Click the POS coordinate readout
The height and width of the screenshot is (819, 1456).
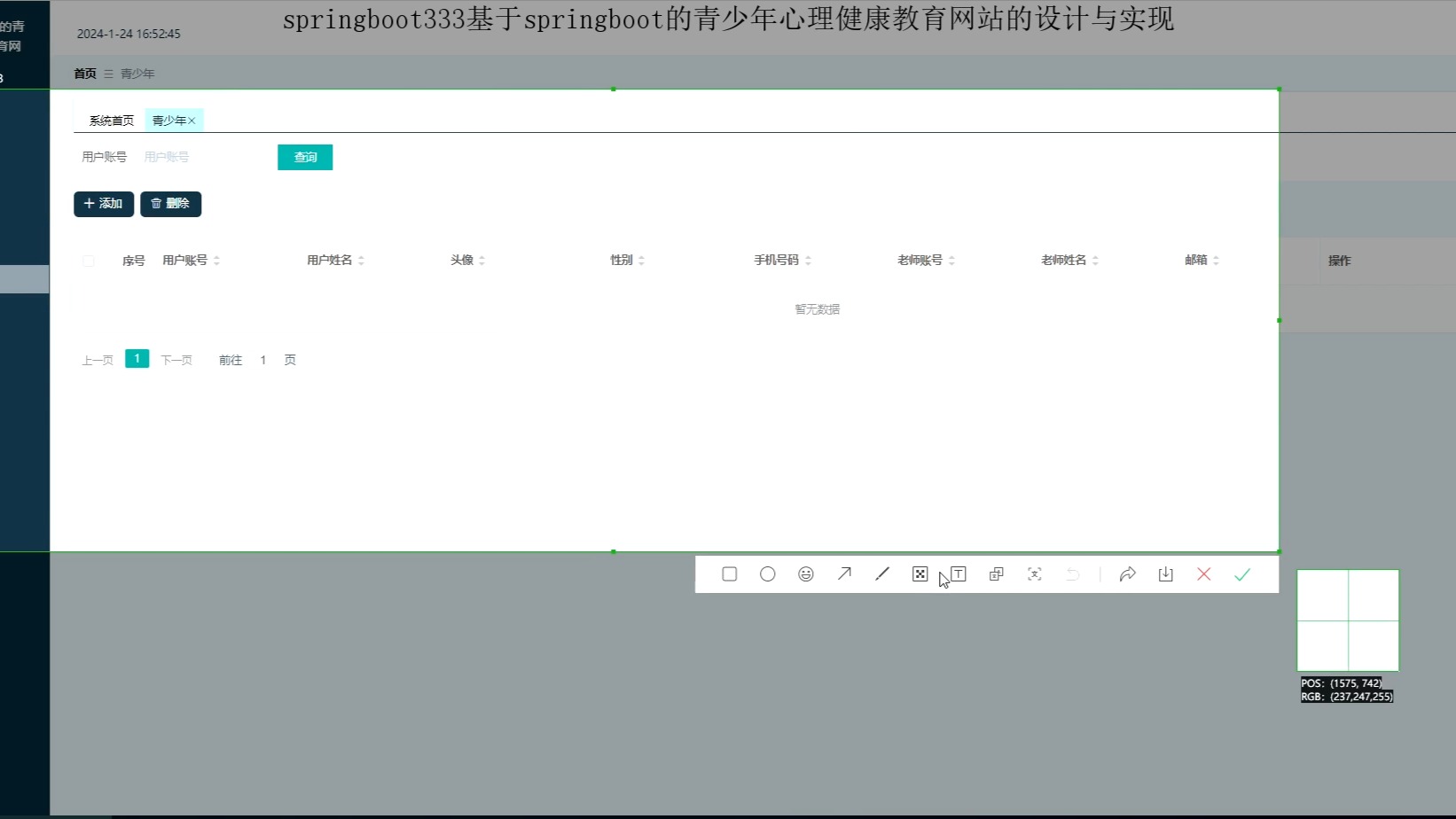coord(1342,683)
